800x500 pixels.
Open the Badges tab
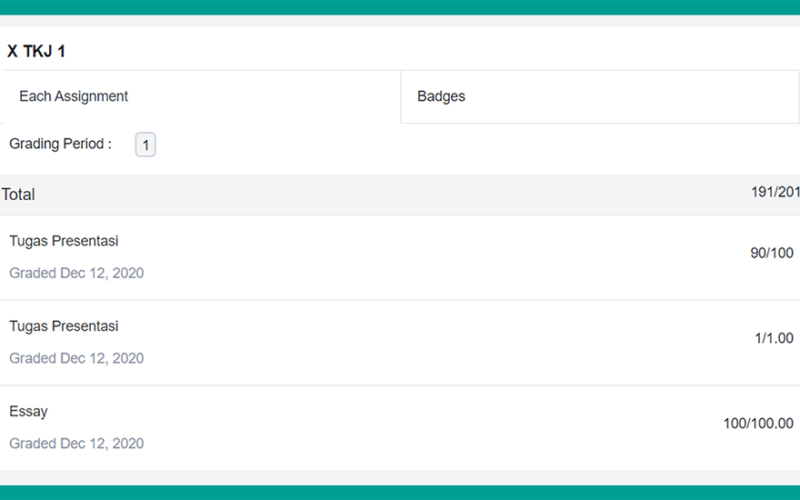click(600, 96)
